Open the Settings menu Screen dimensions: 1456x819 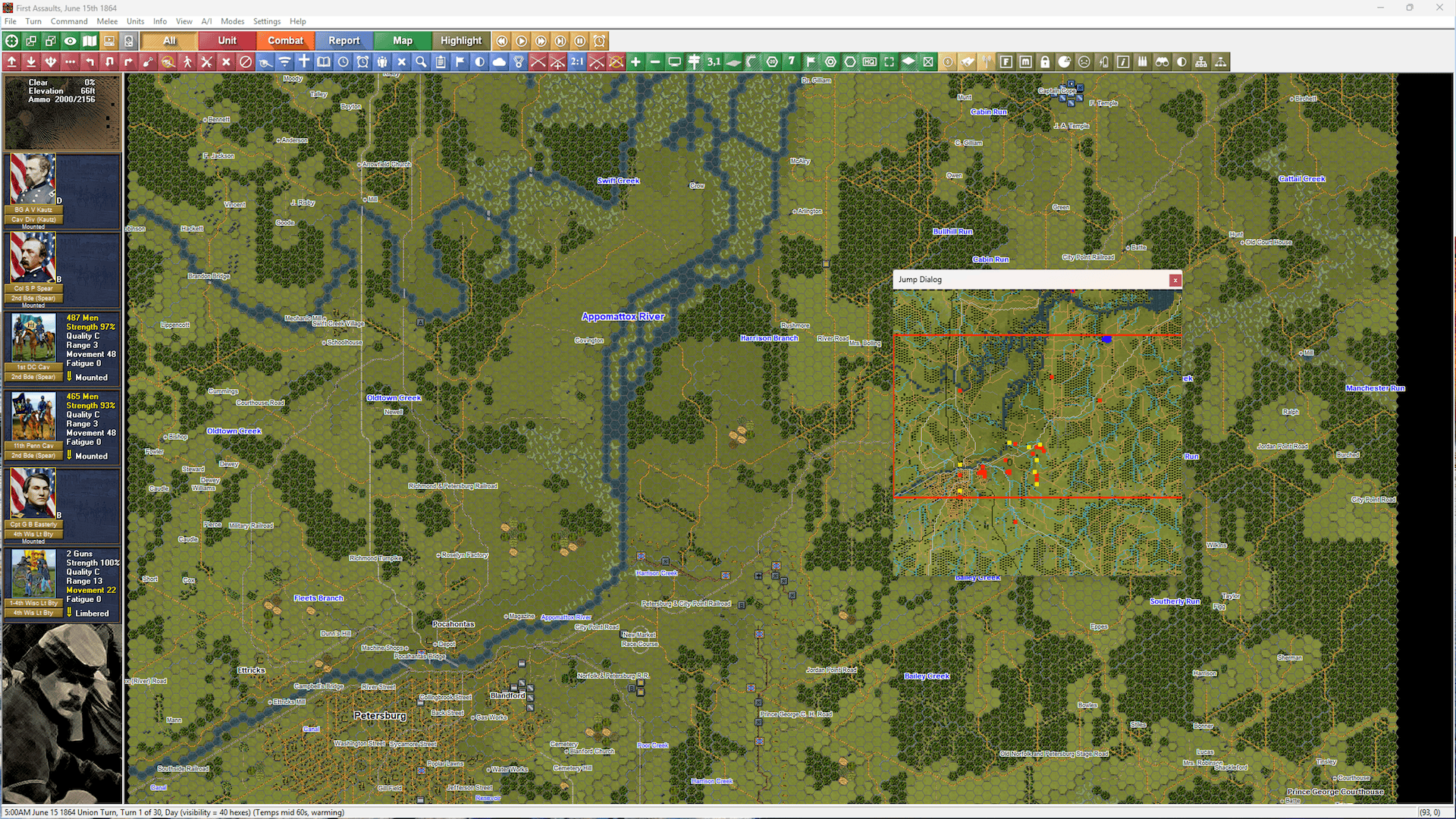point(266,21)
